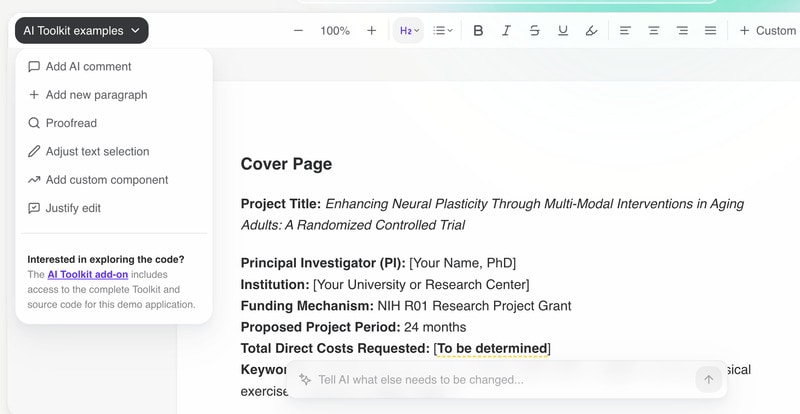Click the Custom button in toolbar
Image resolution: width=800 pixels, height=414 pixels.
tap(767, 31)
